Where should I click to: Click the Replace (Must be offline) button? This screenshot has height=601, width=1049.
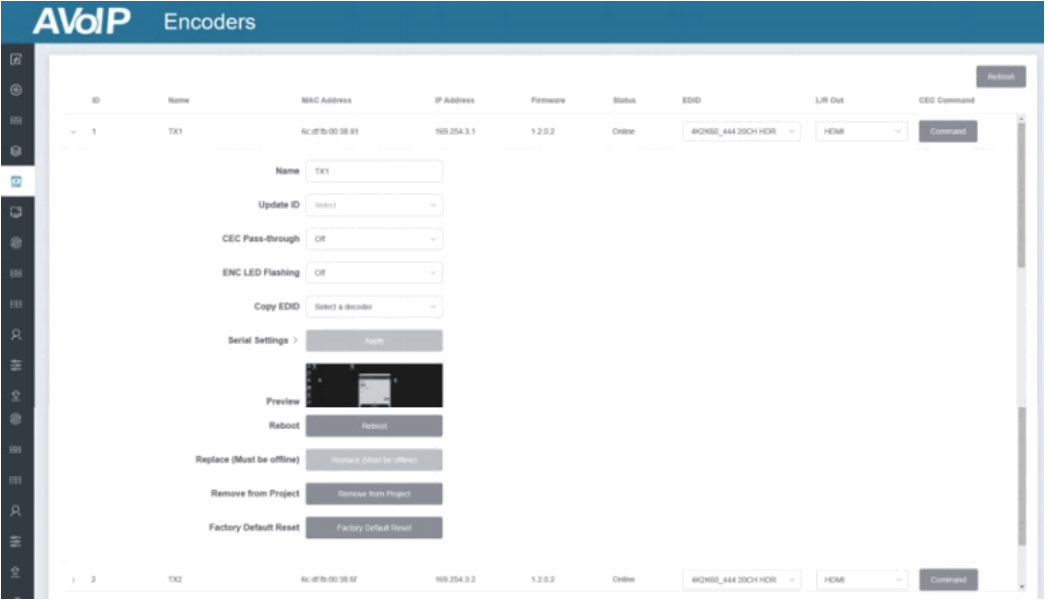(x=374, y=460)
